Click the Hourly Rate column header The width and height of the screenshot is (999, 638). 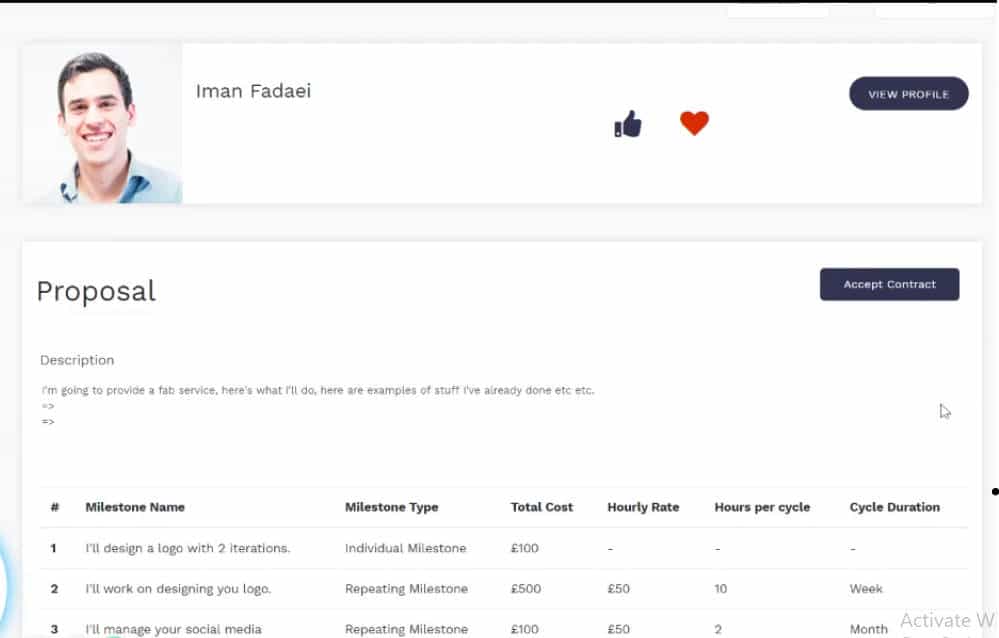pyautogui.click(x=643, y=507)
